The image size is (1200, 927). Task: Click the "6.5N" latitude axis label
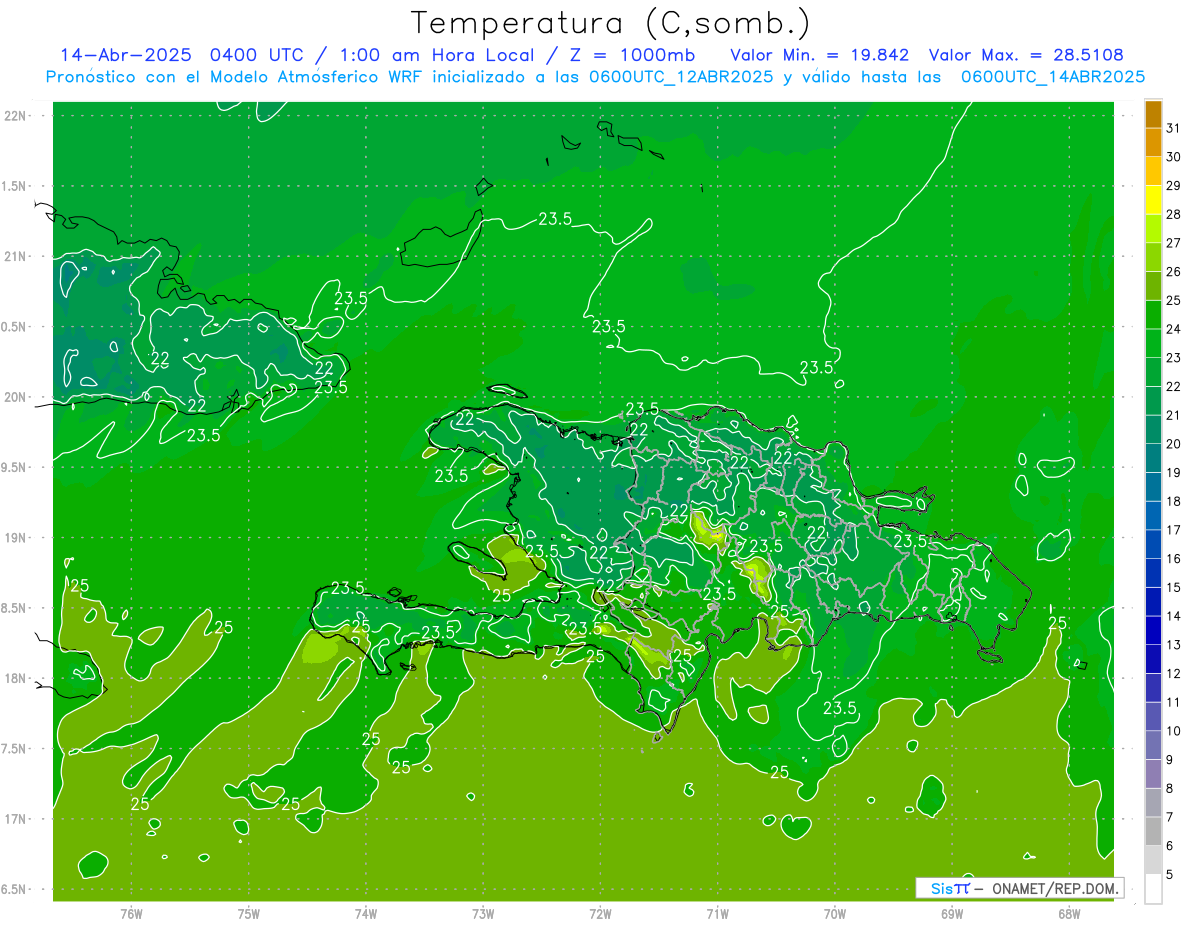click(x=15, y=889)
